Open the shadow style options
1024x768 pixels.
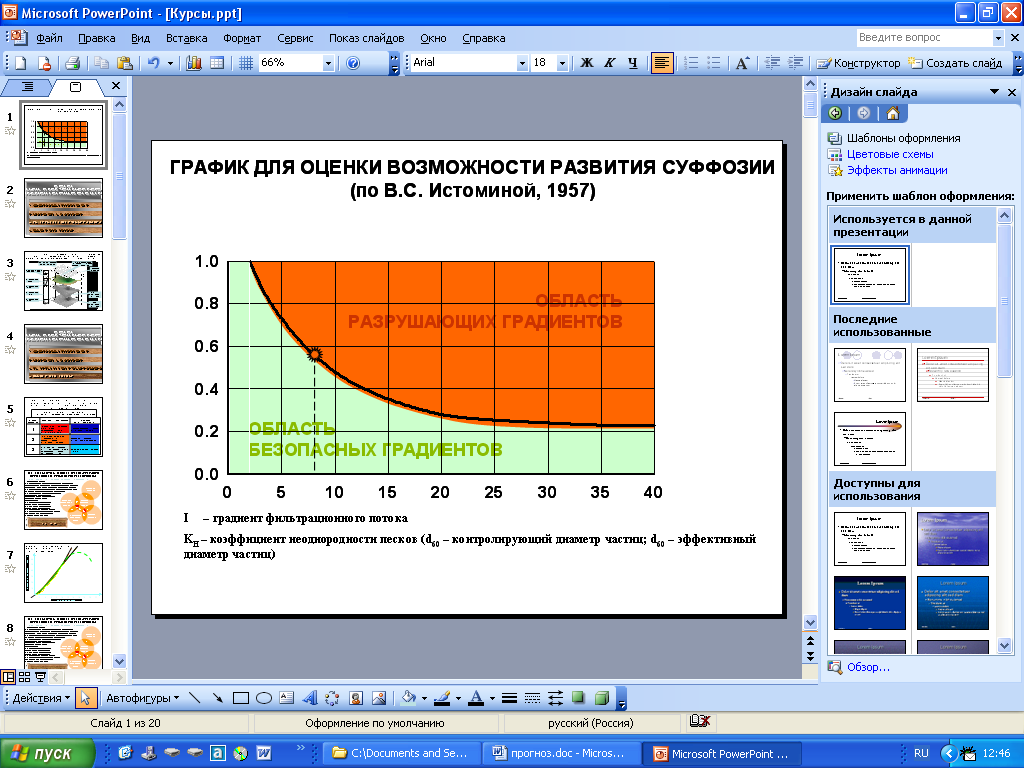578,698
